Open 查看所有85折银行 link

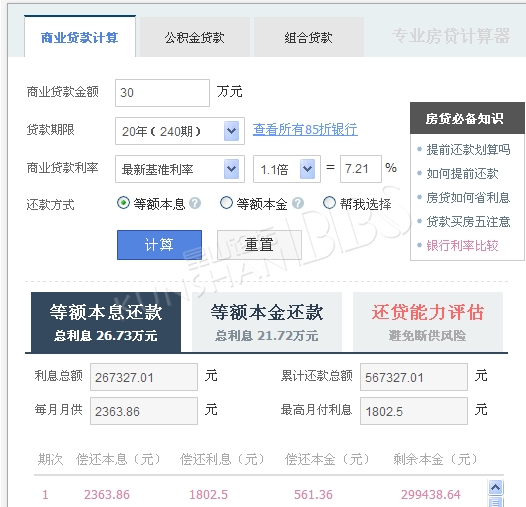tap(305, 130)
